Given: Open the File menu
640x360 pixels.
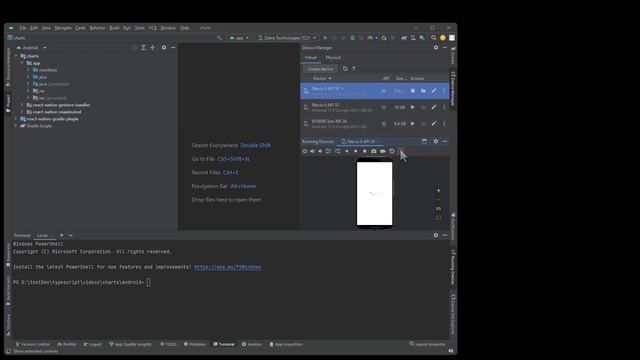Looking at the screenshot, I should click(23, 28).
